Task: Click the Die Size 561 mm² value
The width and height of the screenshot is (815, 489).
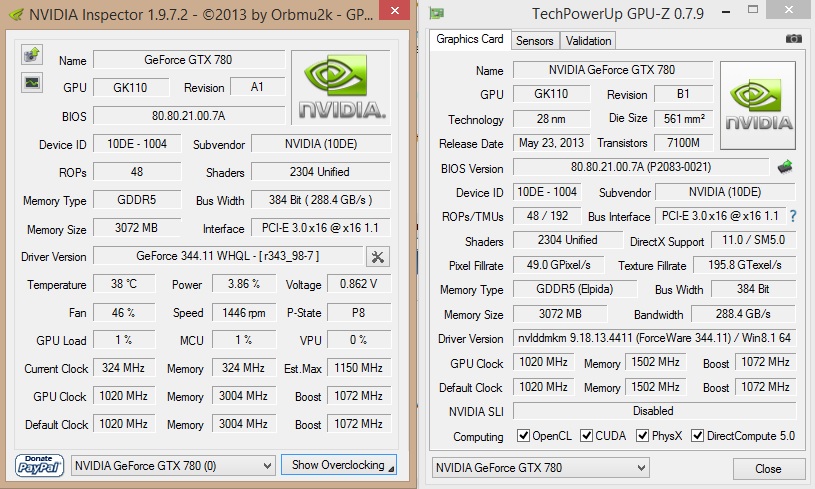Action: (x=683, y=118)
